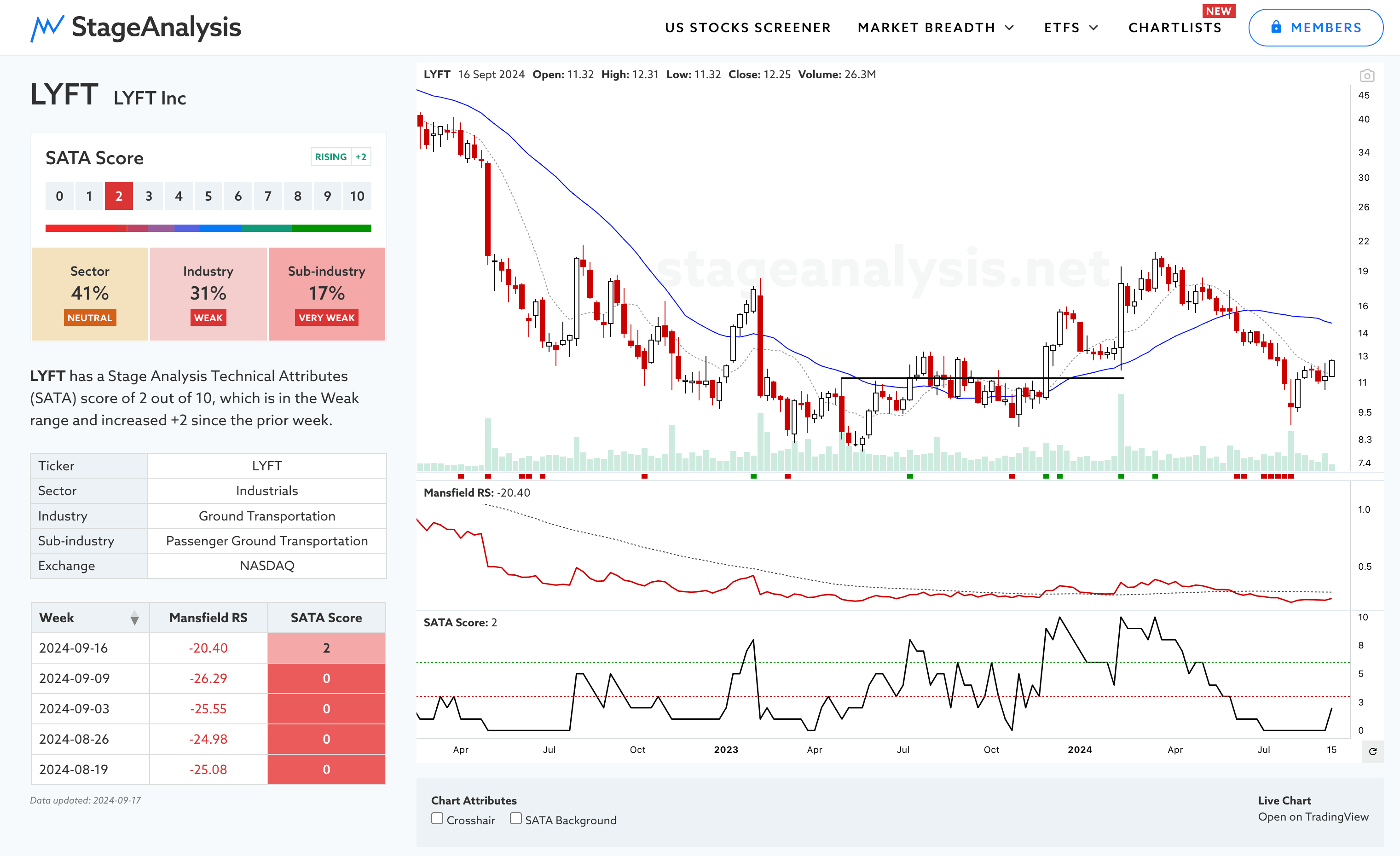The image size is (1400, 856).
Task: Click the NASDAQ exchange cell
Action: point(267,566)
